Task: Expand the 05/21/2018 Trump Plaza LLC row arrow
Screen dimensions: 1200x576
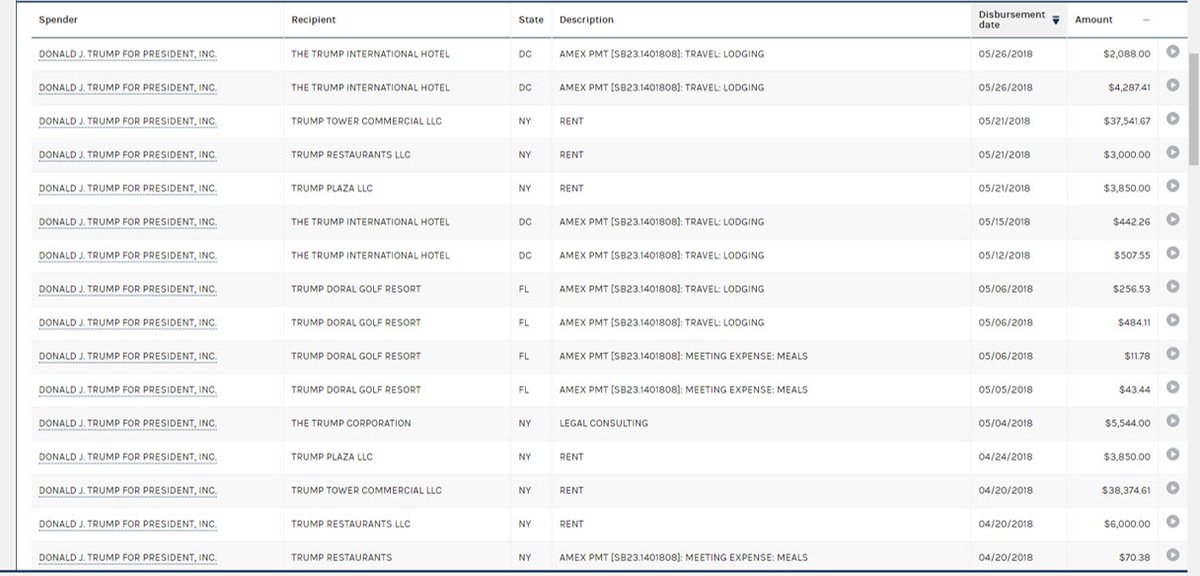Action: click(1173, 187)
